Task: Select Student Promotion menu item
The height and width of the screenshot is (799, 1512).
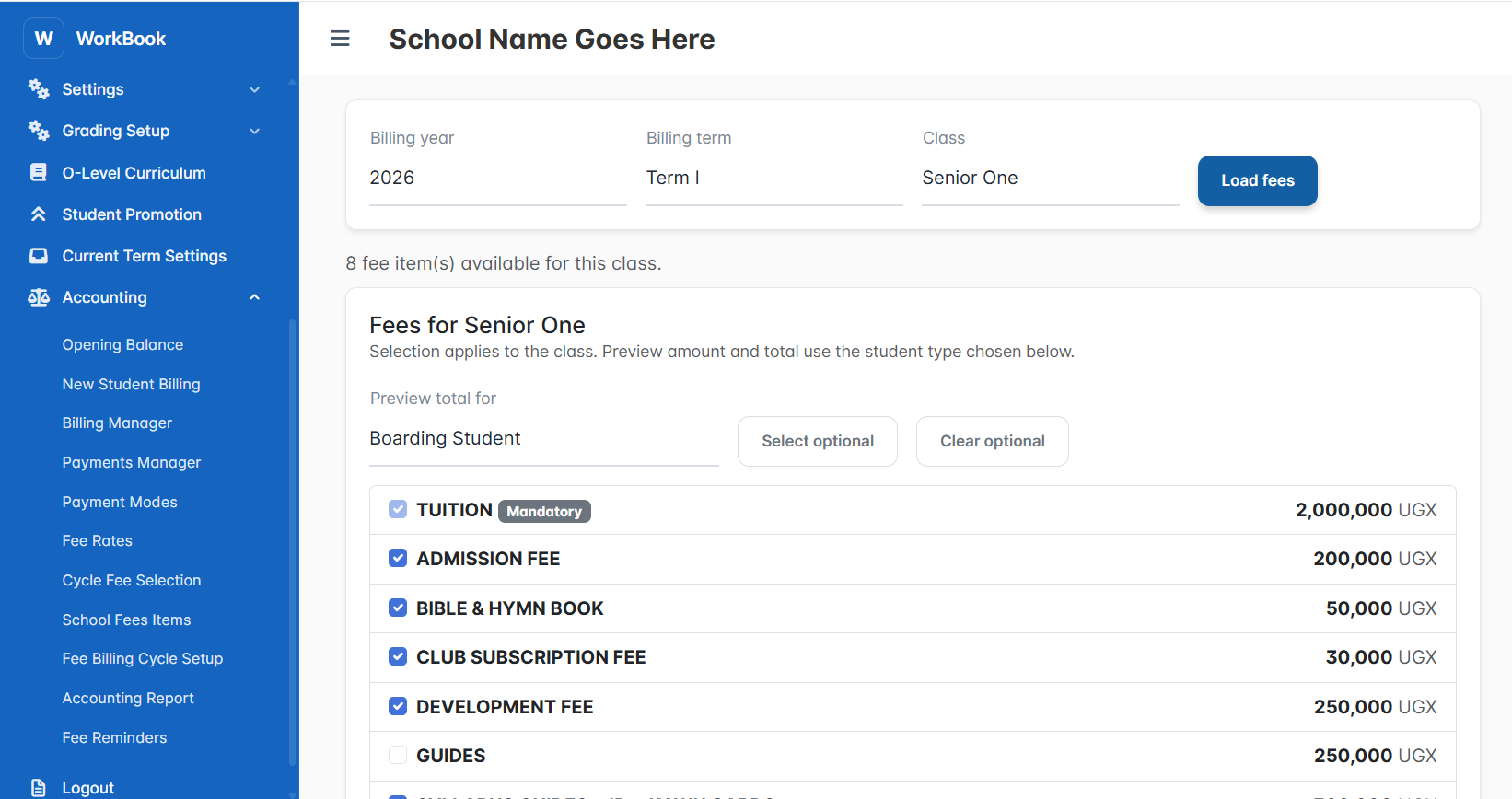Action: click(x=132, y=214)
